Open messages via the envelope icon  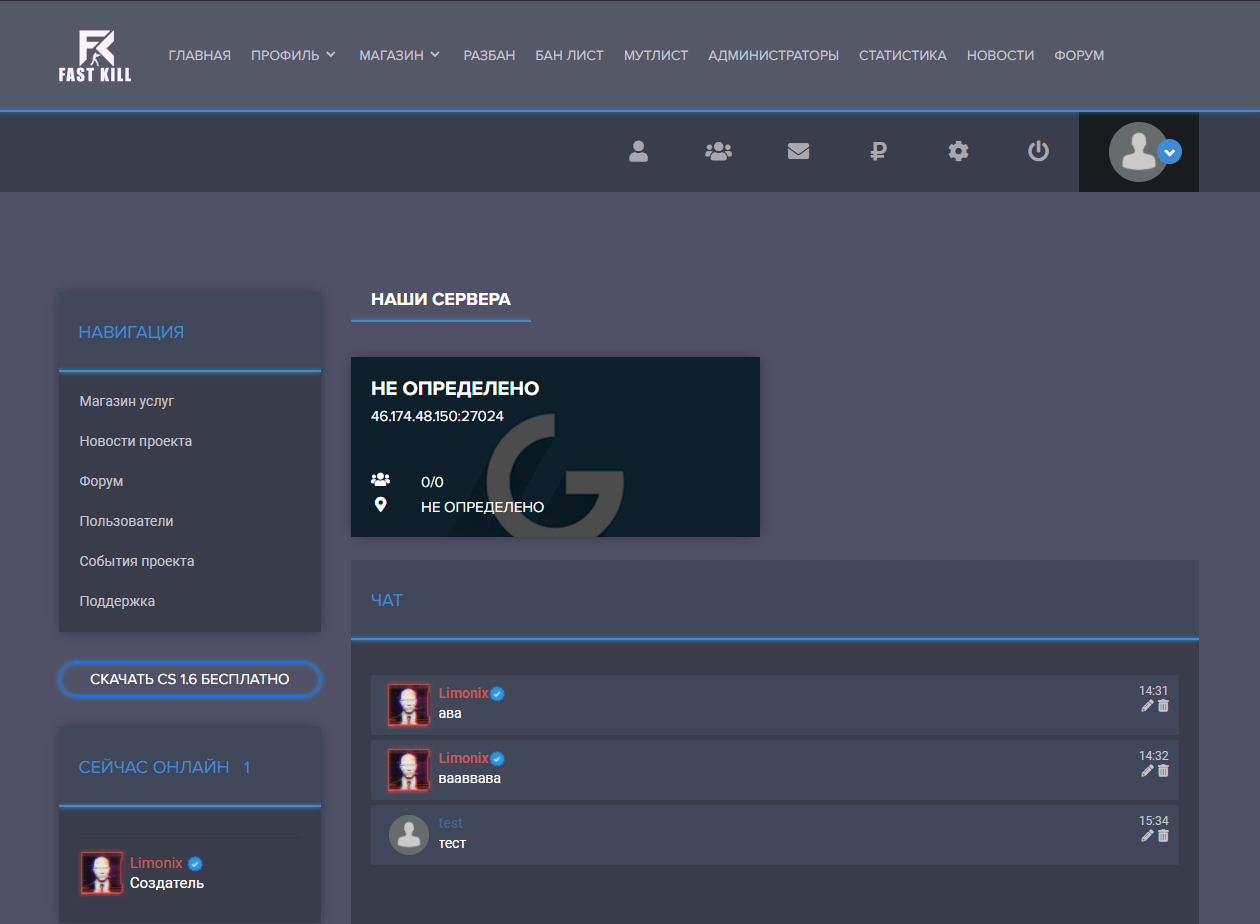point(798,152)
